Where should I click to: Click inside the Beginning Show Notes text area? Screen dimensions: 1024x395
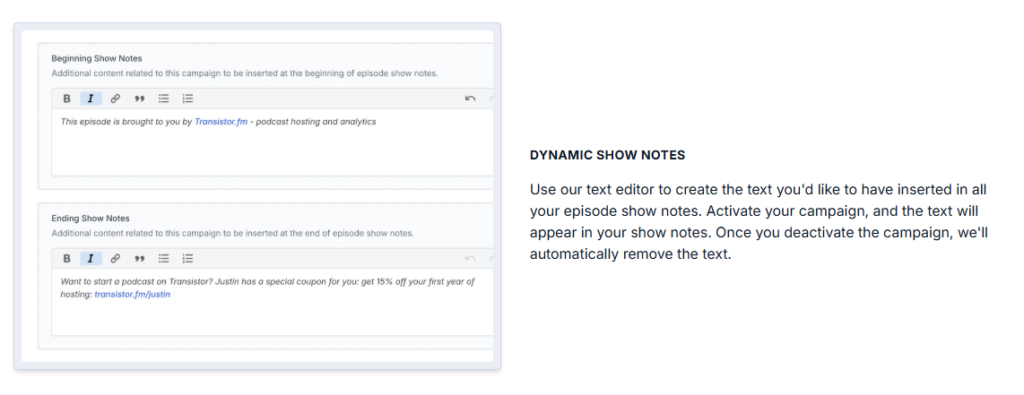(x=272, y=142)
